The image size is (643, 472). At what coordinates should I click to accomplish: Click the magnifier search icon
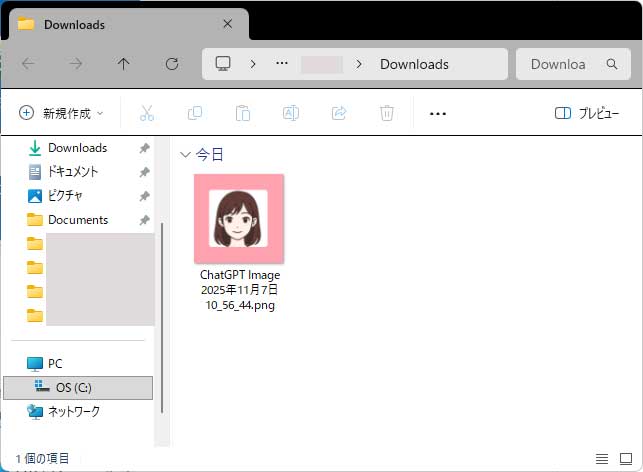pos(612,64)
